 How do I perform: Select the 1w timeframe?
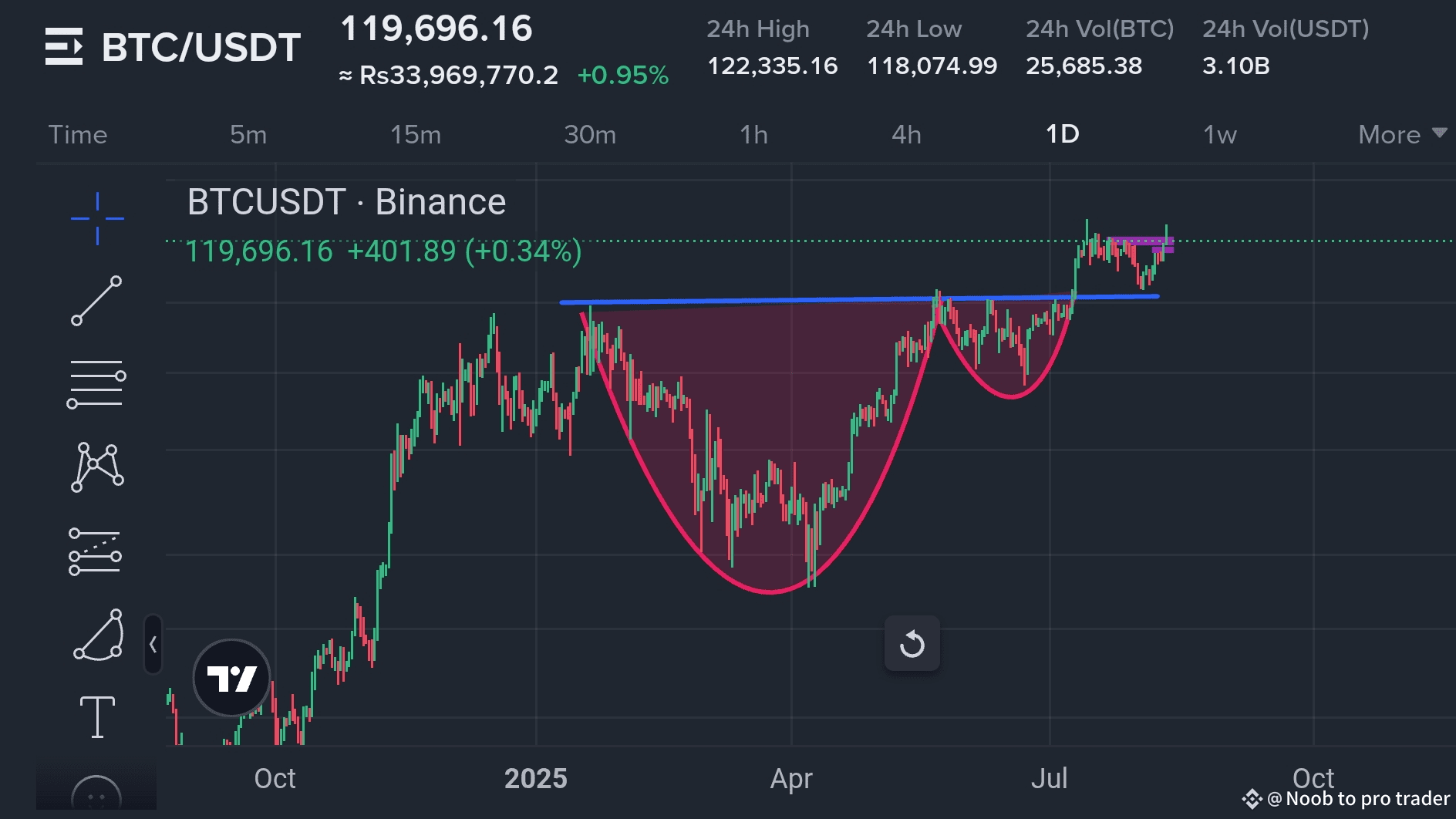[x=1220, y=135]
